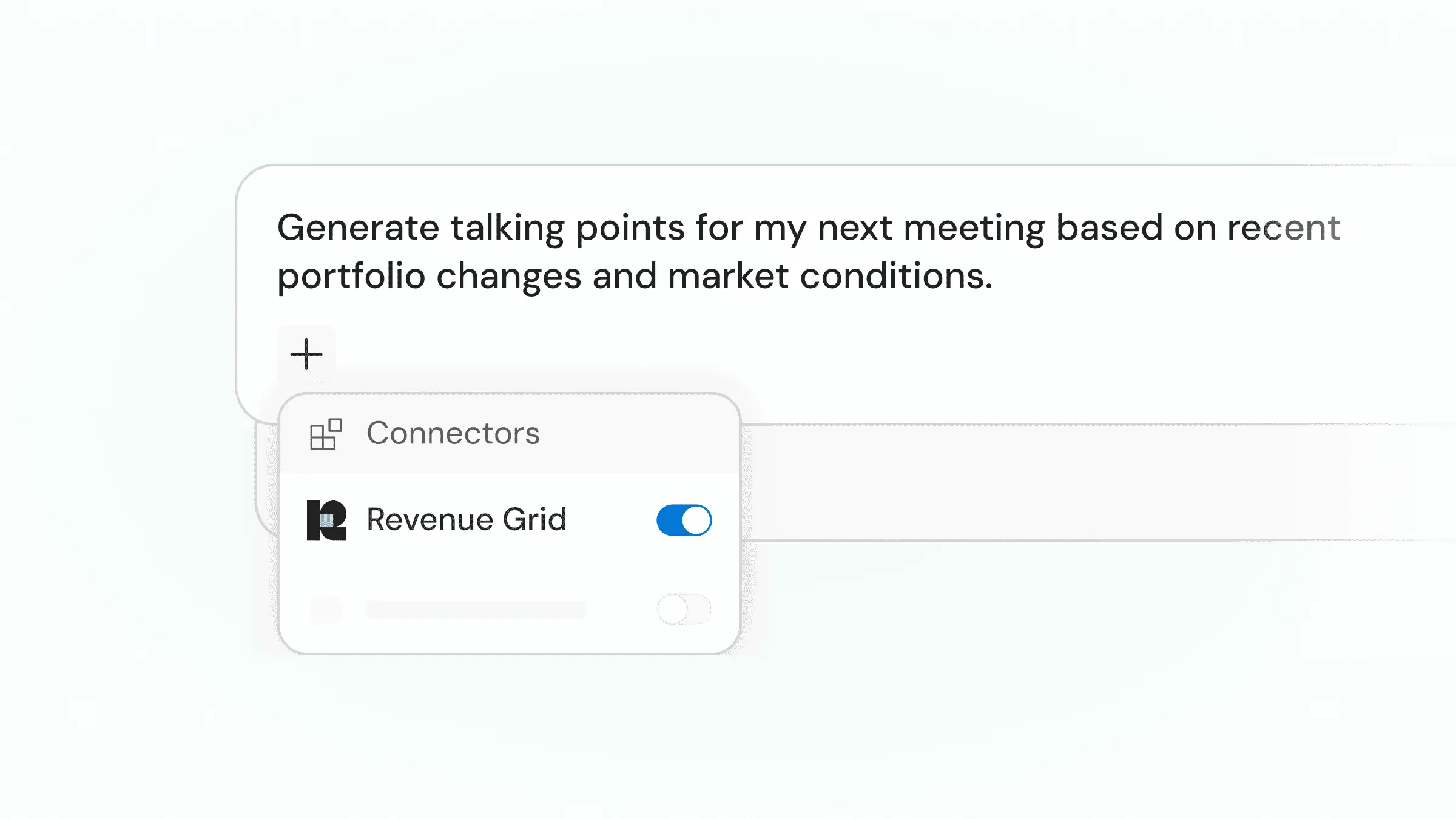The image size is (1456, 819).
Task: Disable the Revenue Grid connector toggle
Action: pos(684,520)
